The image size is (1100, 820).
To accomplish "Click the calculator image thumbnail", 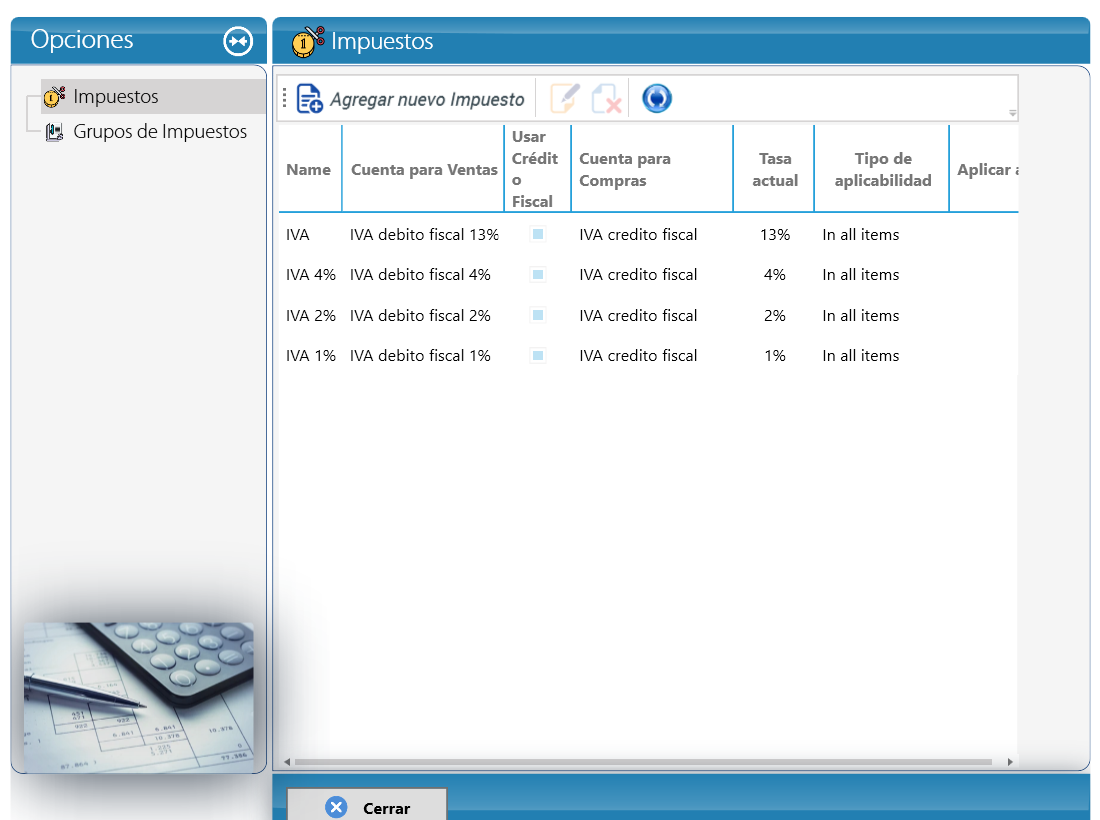I will click(139, 697).
